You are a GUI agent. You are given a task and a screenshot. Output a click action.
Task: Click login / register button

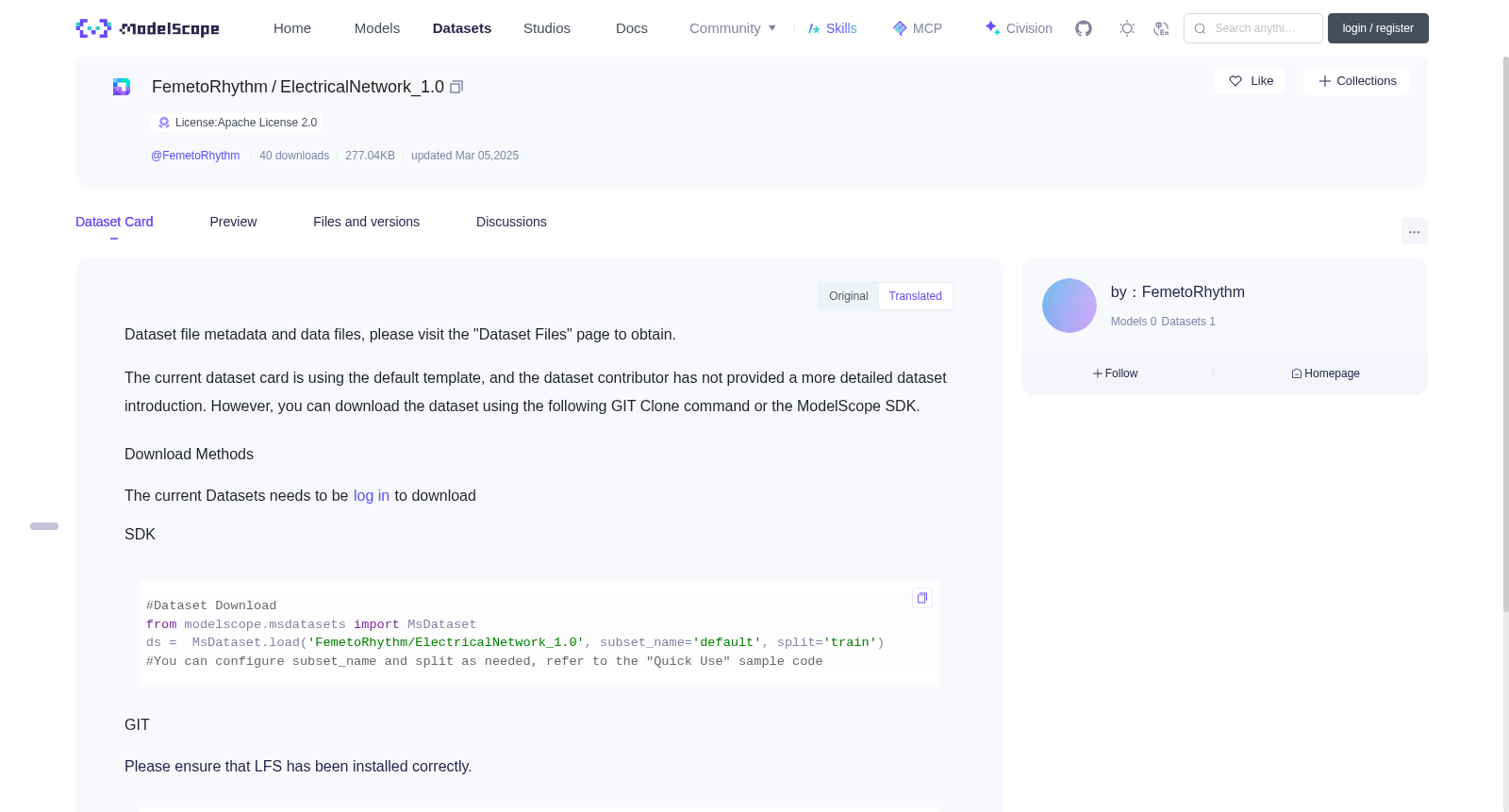1378,28
